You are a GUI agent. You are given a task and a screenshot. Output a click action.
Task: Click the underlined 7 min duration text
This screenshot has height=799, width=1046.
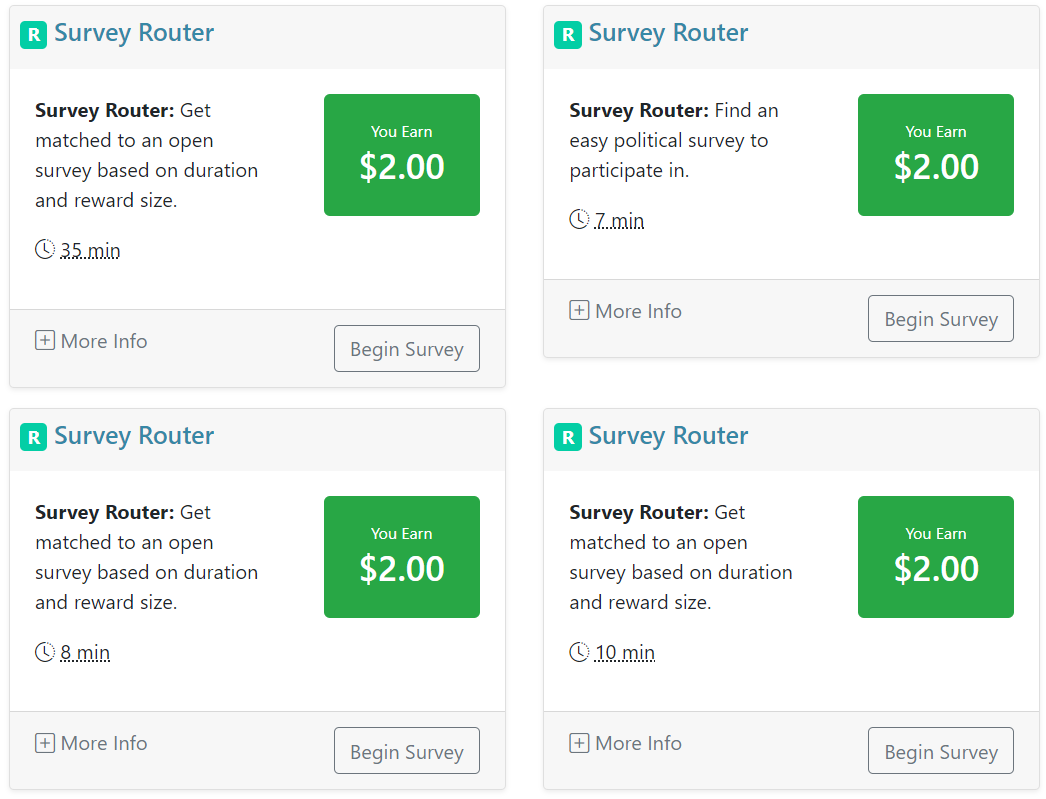tap(619, 220)
